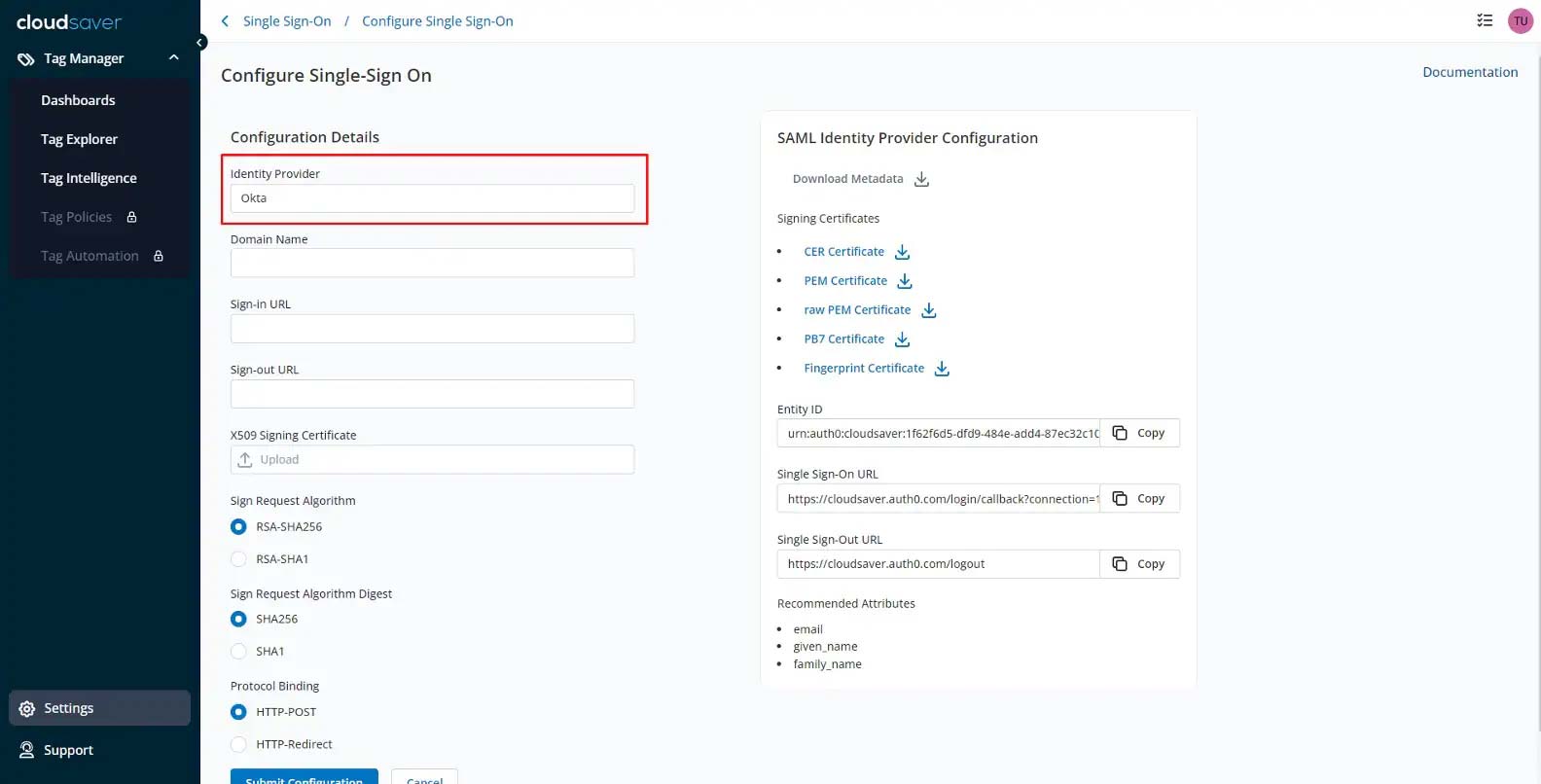Viewport: 1541px width, 784px height.
Task: Collapse the Tag Manager menu section
Action: 174,58
